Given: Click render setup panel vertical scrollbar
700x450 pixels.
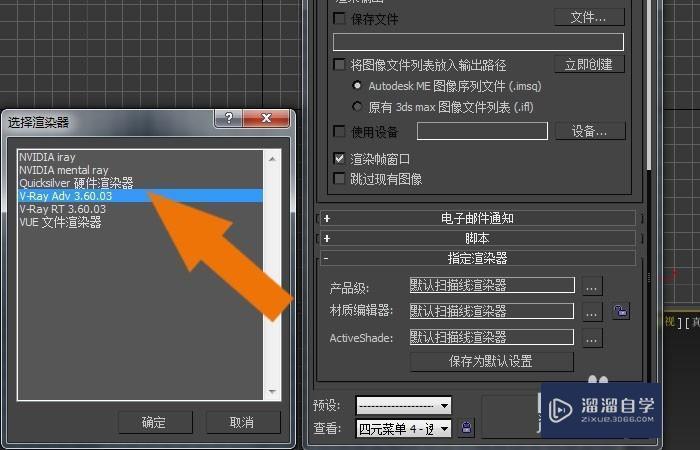Looking at the screenshot, I should point(648,85).
